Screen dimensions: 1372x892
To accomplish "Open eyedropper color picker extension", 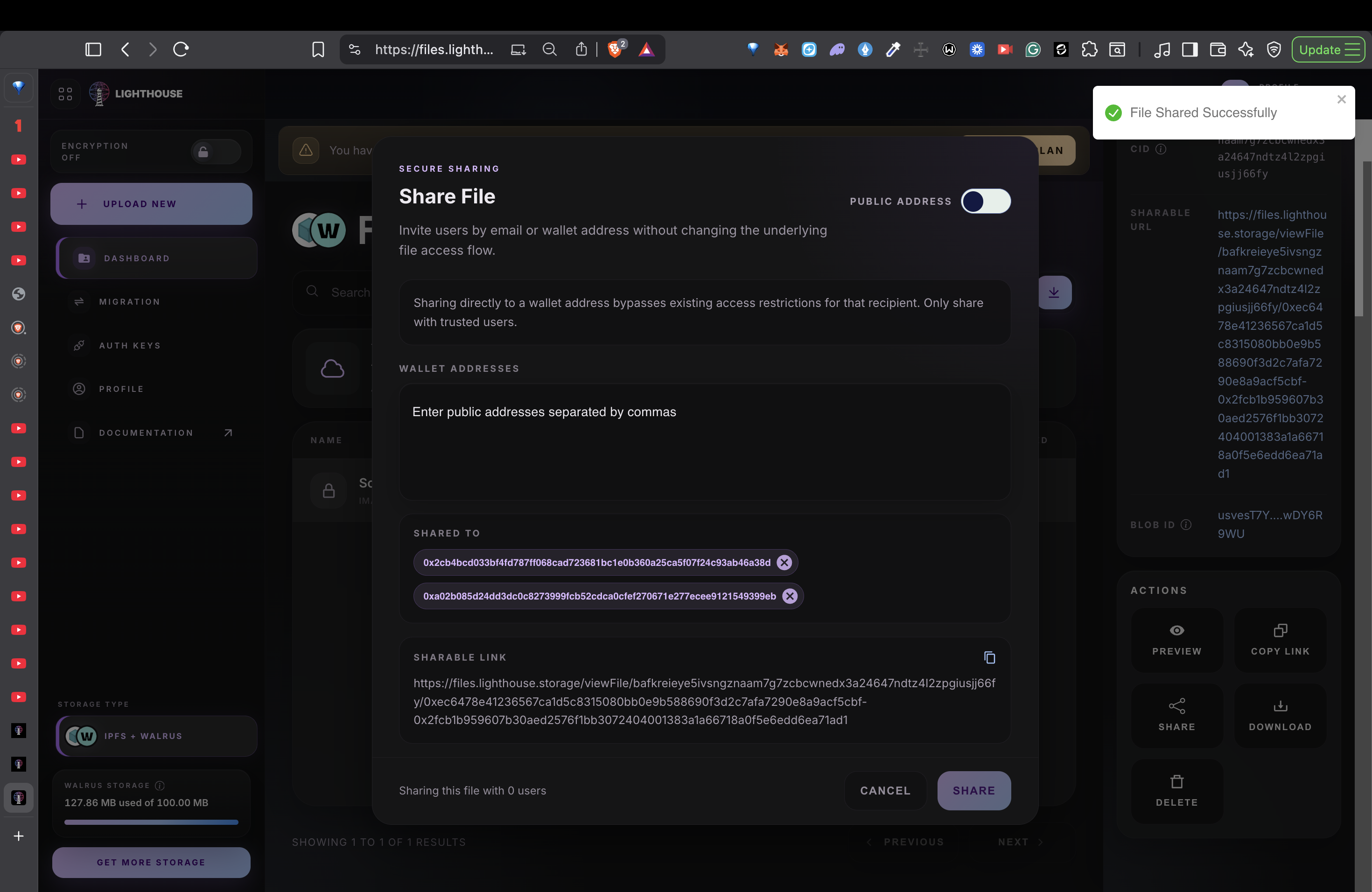I will [892, 49].
